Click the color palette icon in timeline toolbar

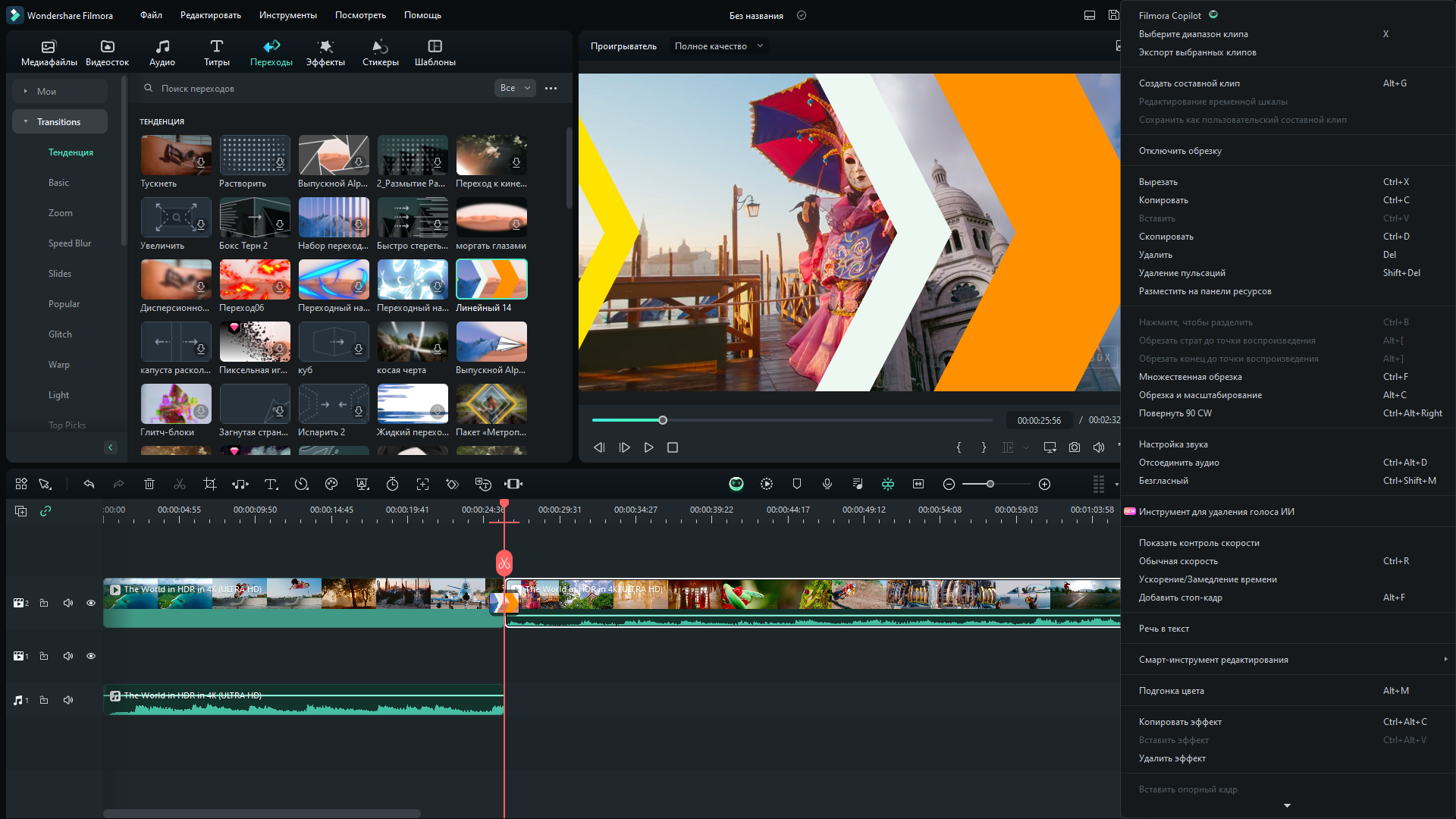pyautogui.click(x=331, y=484)
